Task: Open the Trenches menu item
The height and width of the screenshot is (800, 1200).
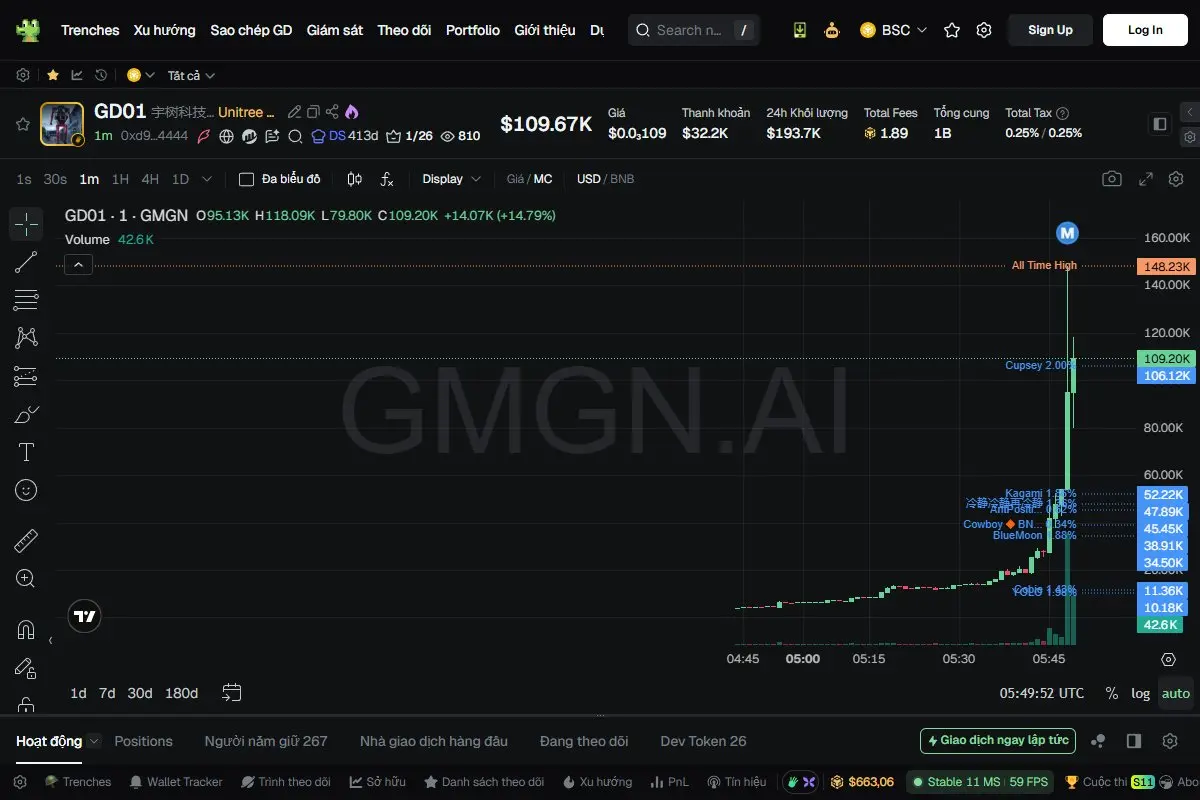Action: 90,30
